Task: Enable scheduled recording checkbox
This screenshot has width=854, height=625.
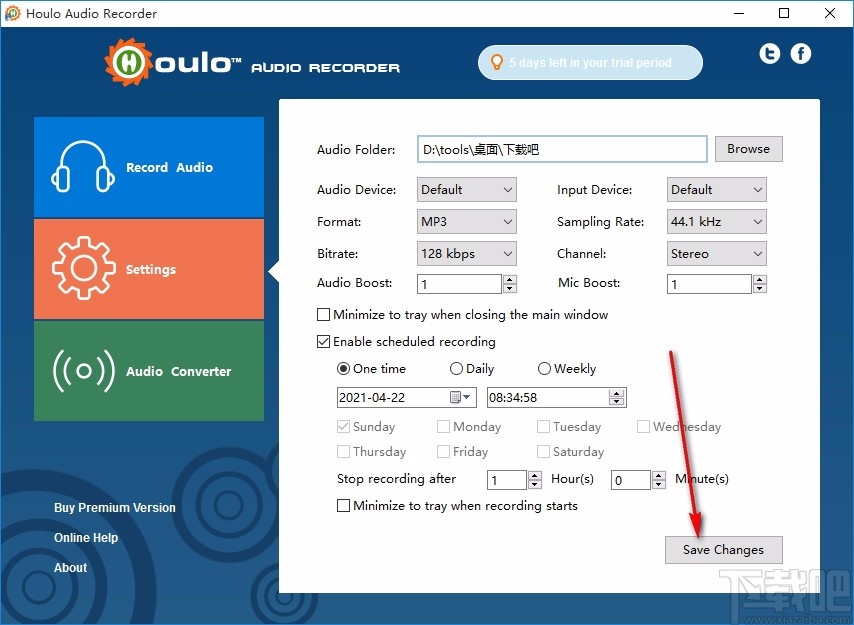Action: (324, 341)
